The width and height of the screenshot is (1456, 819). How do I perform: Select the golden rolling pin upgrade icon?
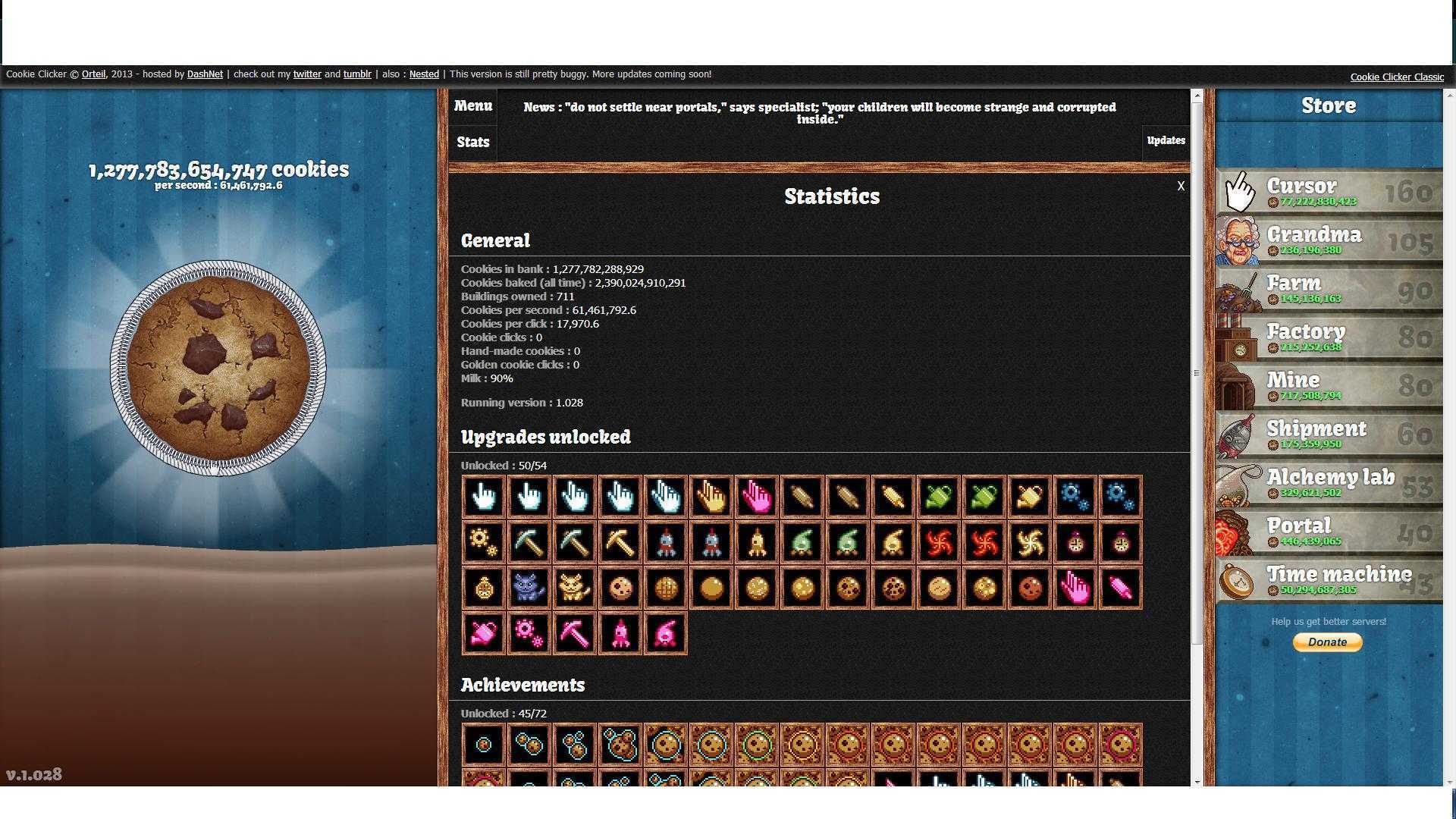tap(893, 497)
